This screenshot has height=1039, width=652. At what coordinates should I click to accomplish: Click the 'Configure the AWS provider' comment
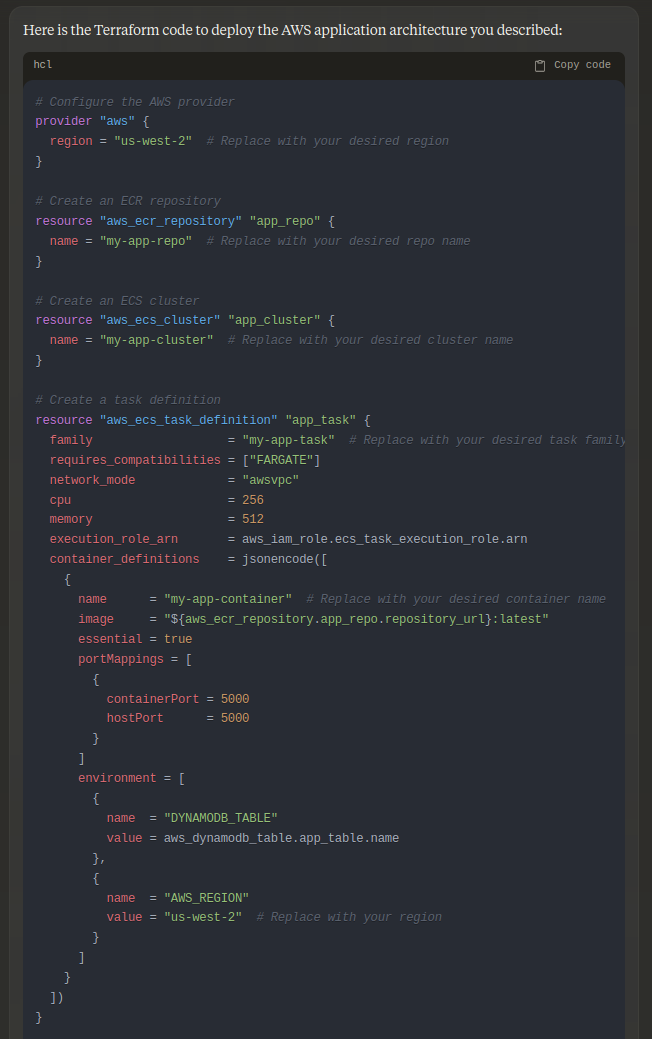click(x=135, y=102)
